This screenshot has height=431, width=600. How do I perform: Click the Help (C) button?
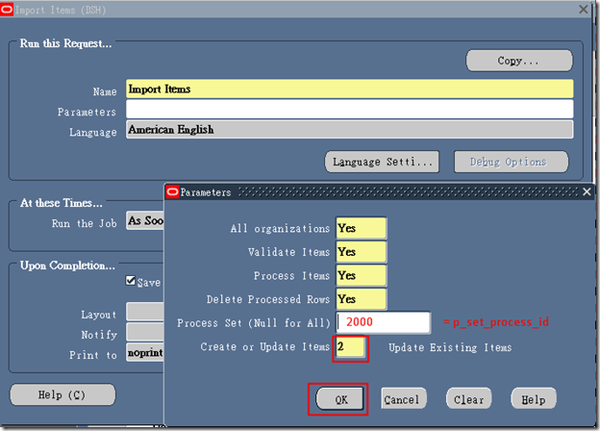tap(62, 395)
